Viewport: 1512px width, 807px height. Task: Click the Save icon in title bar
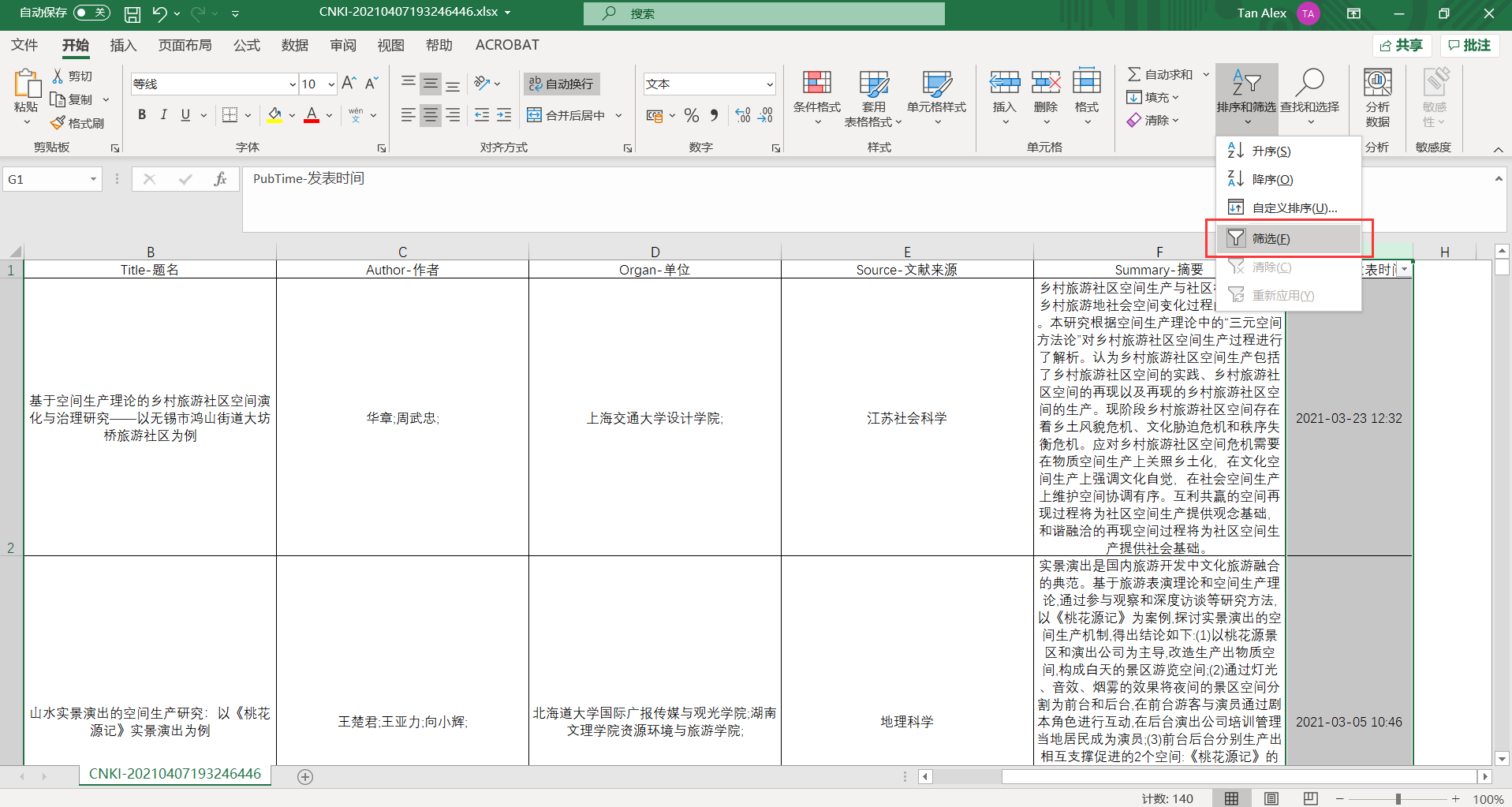coord(133,13)
